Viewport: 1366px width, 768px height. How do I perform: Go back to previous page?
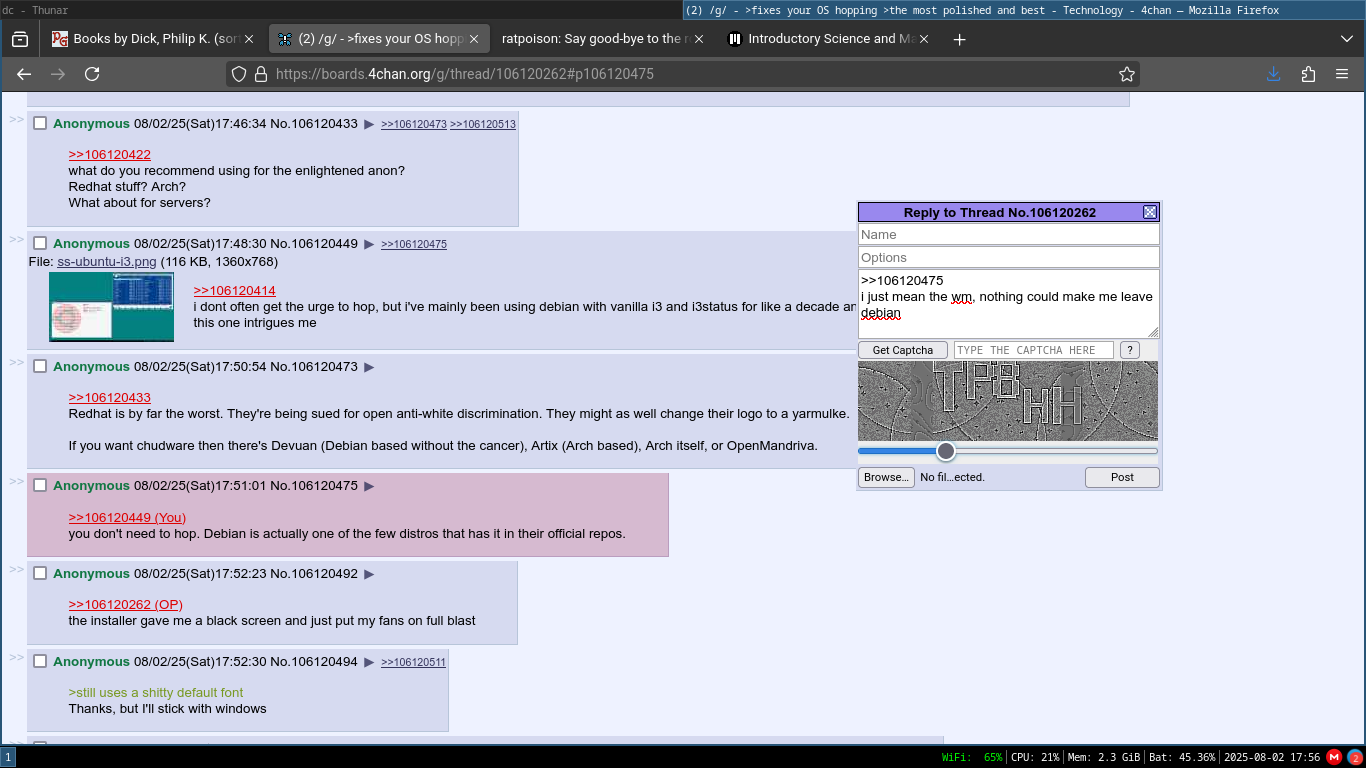coord(24,74)
